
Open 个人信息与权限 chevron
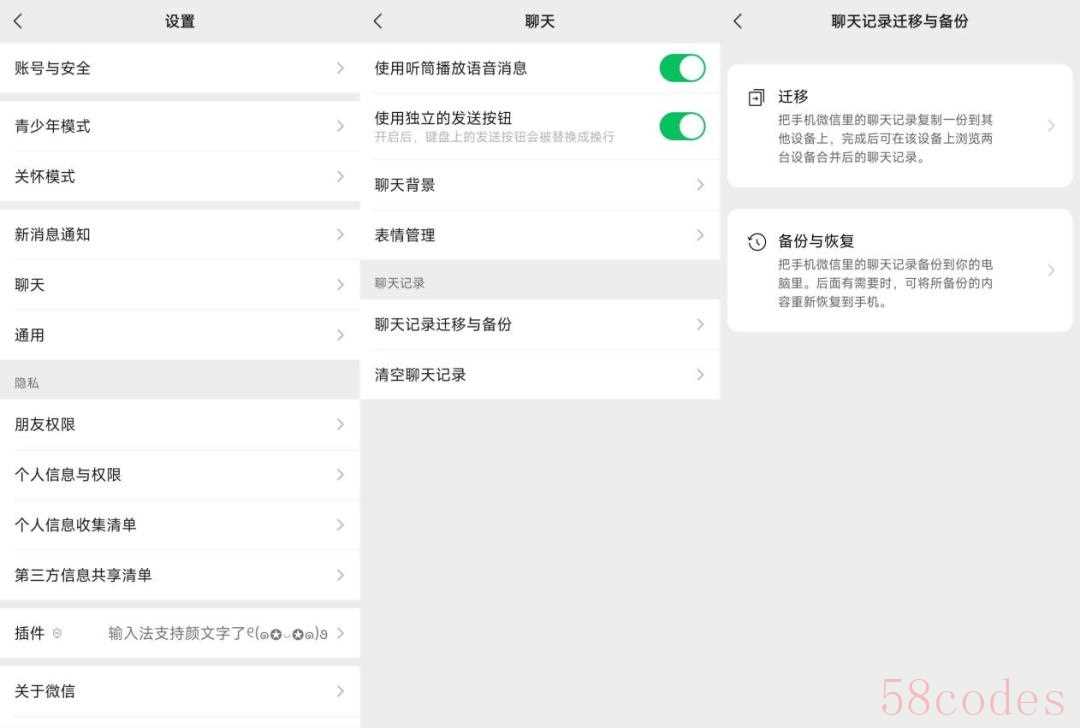[x=340, y=475]
